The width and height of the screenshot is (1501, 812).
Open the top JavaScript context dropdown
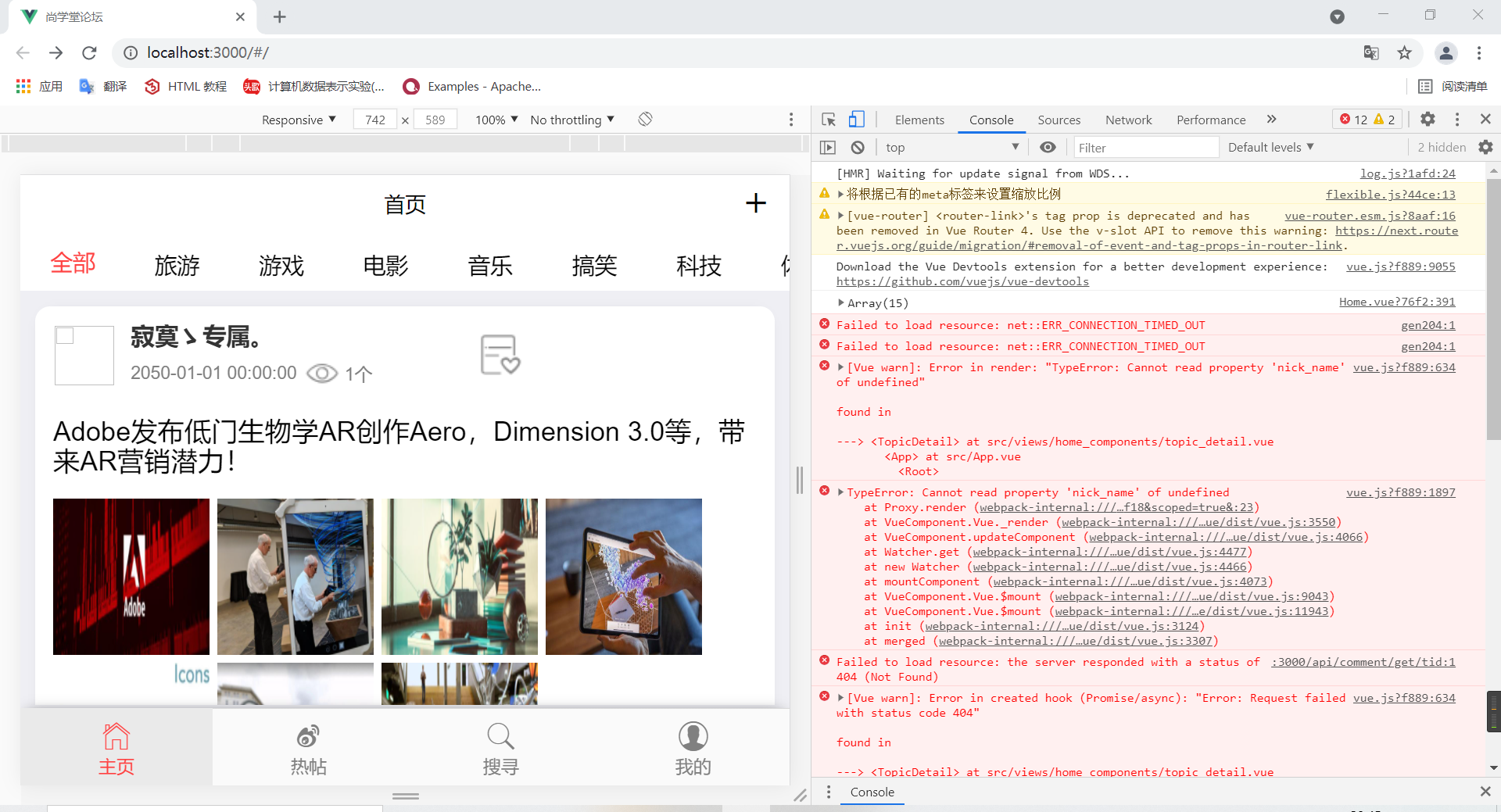(x=952, y=147)
